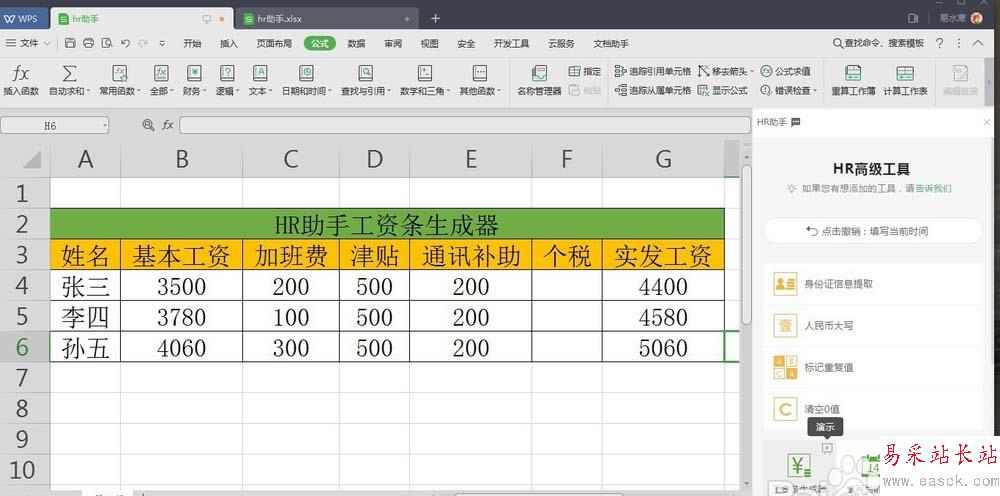1000x496 pixels.
Task: Click the 告诉我们 (tell us) link
Action: [933, 189]
